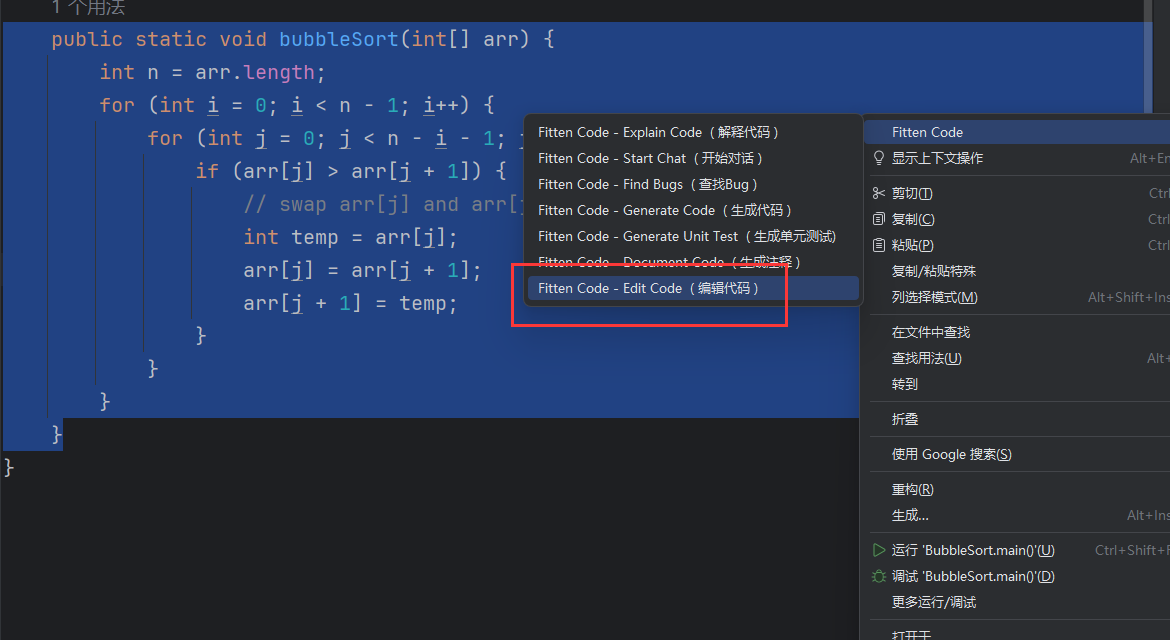The width and height of the screenshot is (1170, 640).
Task: Toggle 列选择模式(M) in context menu
Action: click(x=1017, y=297)
